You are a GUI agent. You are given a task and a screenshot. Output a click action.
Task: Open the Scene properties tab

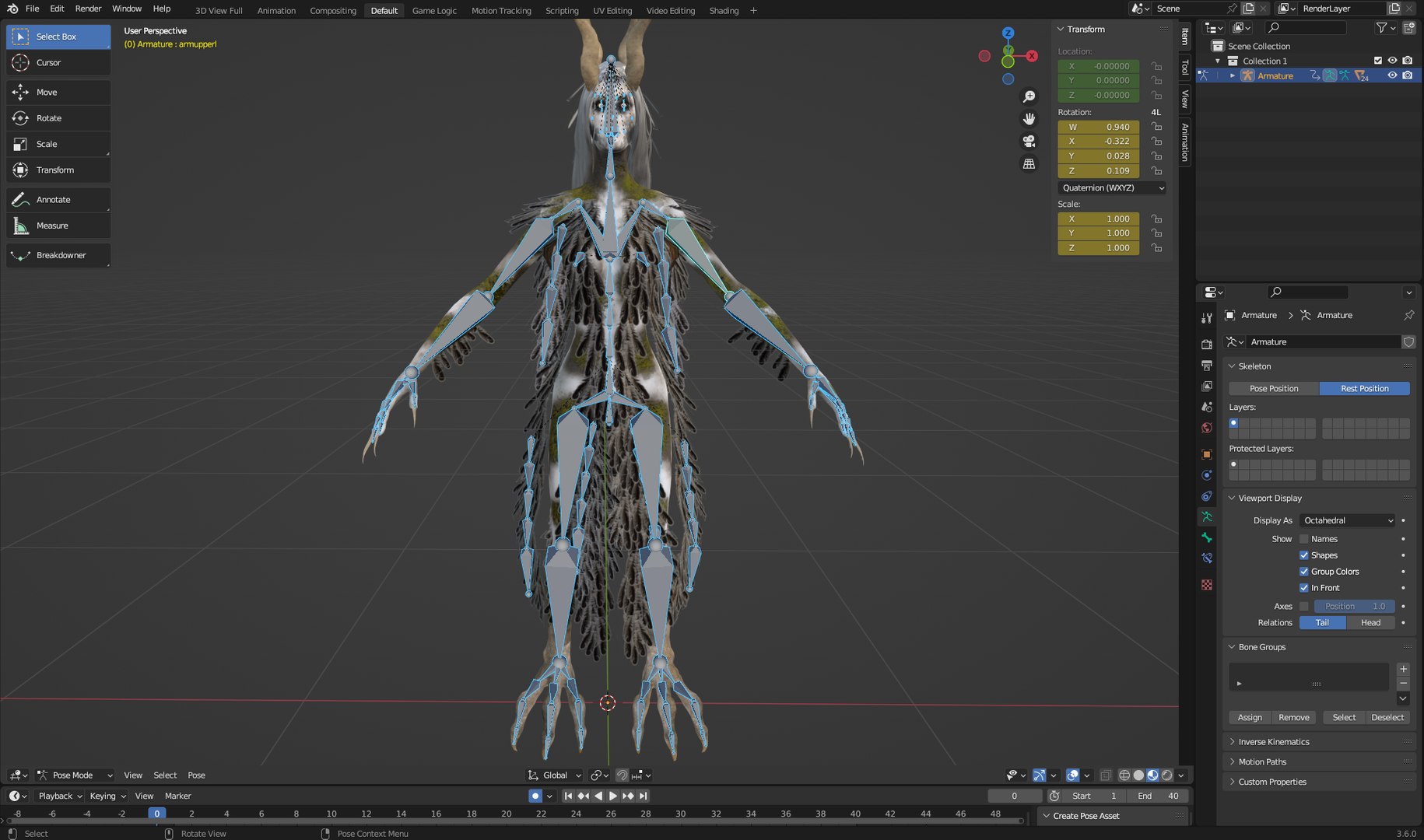(x=1207, y=407)
